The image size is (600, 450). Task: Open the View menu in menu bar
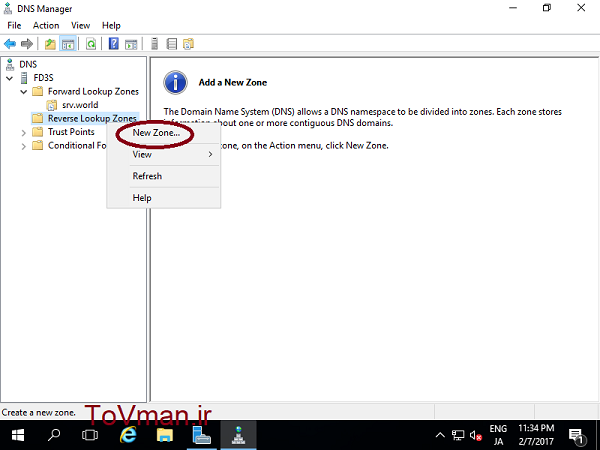coord(80,26)
